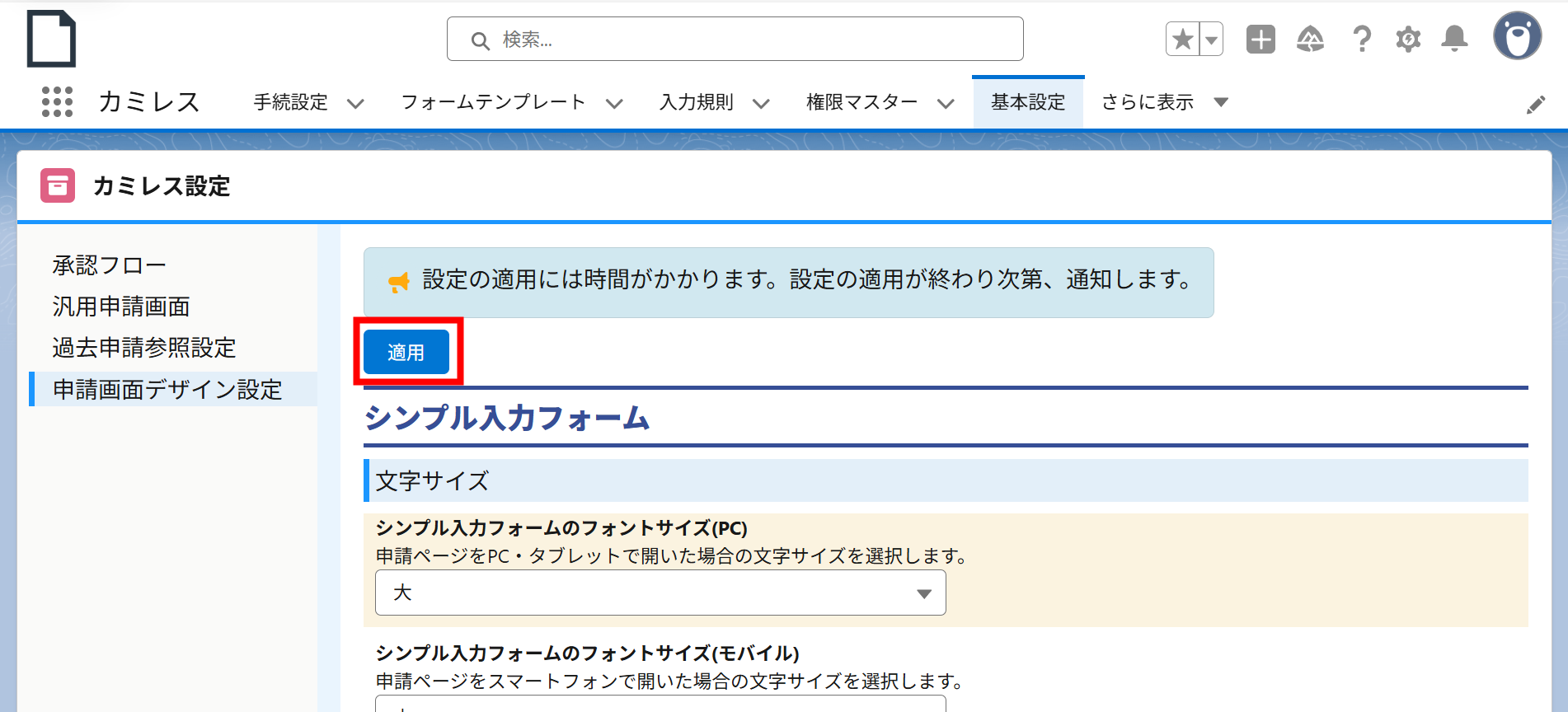Select 承認フロー in the sidebar
Screen dimensions: 1568x712
pos(109,265)
